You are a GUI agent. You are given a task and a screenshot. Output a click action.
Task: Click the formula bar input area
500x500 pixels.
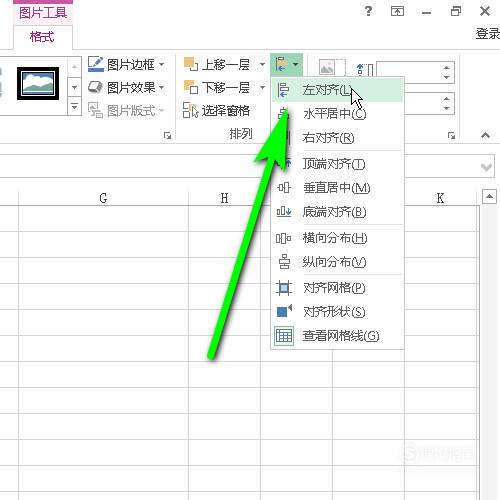(238, 166)
